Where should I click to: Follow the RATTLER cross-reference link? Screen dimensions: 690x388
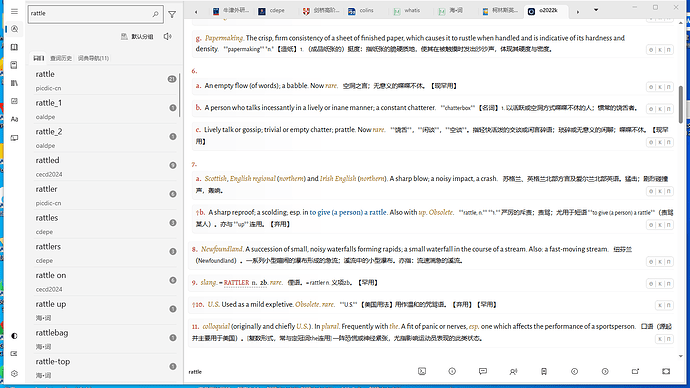(236, 282)
